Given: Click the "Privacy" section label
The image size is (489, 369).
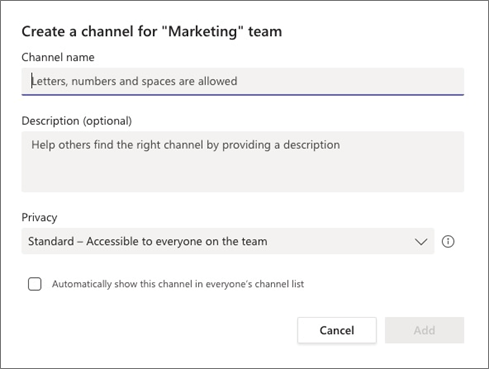Looking at the screenshot, I should point(39,217).
